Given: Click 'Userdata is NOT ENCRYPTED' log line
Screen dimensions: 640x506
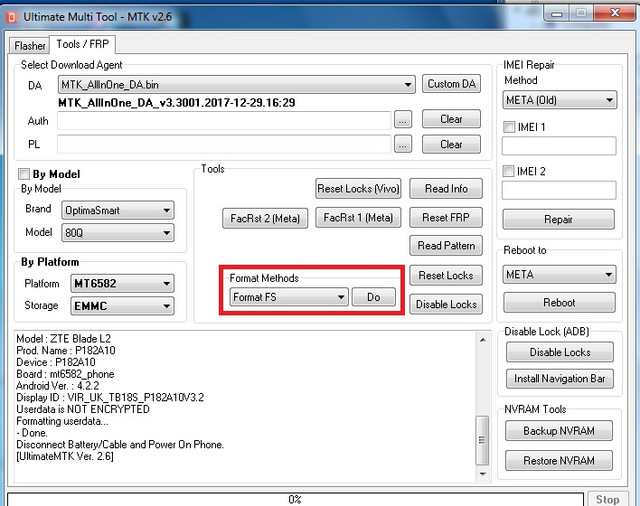Looking at the screenshot, I should 83,409.
